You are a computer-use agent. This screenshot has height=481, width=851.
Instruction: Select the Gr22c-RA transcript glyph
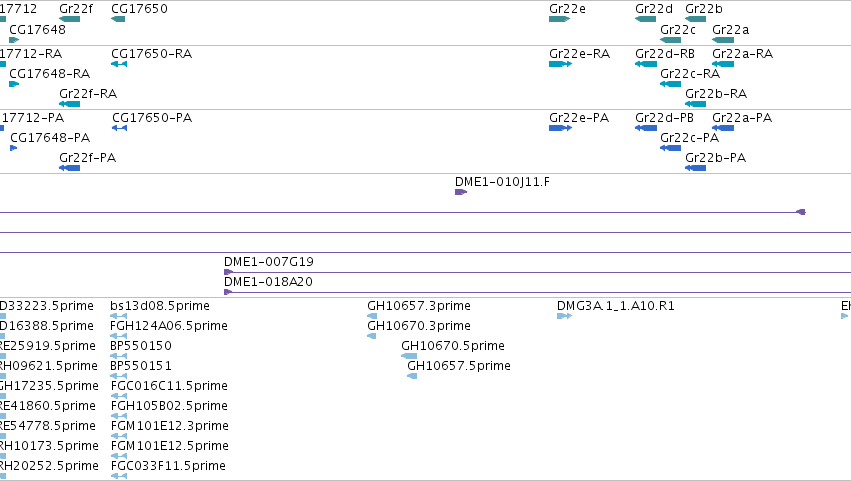pos(670,84)
